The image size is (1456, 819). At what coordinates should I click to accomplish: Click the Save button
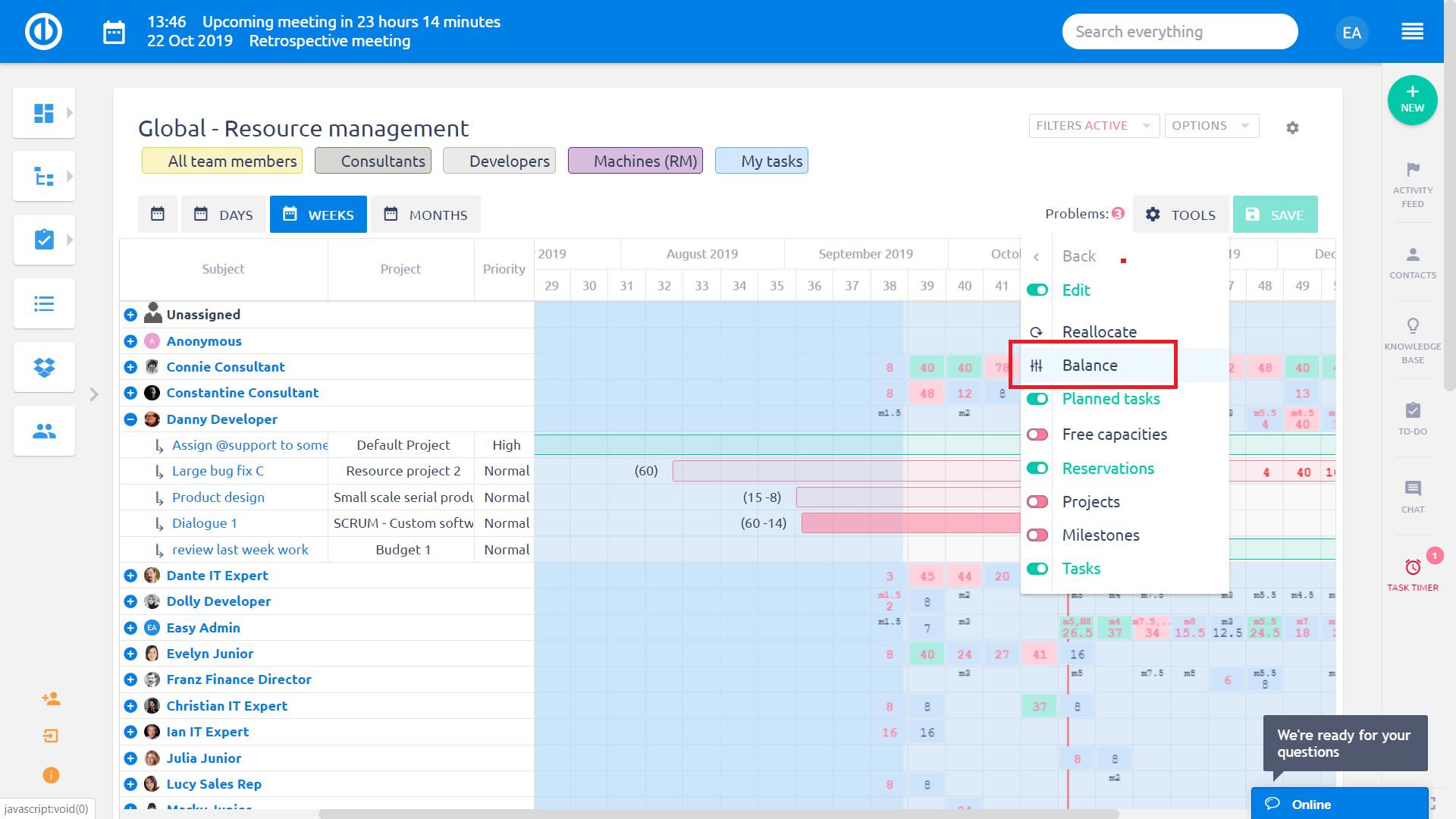point(1275,215)
